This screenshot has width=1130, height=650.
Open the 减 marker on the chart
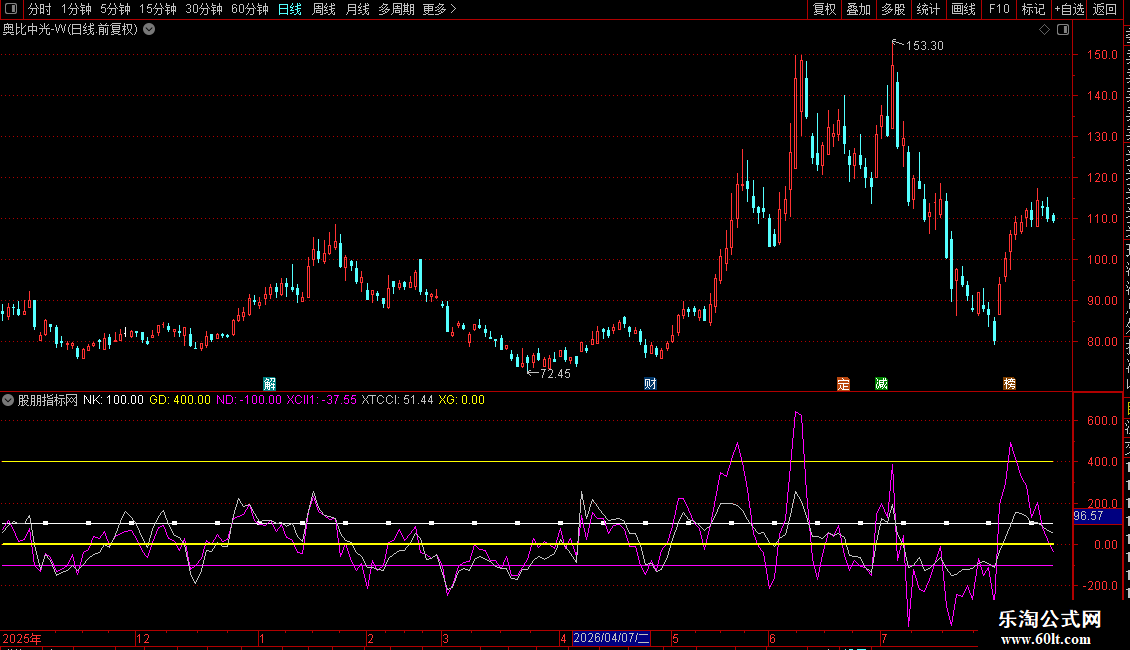[x=881, y=383]
